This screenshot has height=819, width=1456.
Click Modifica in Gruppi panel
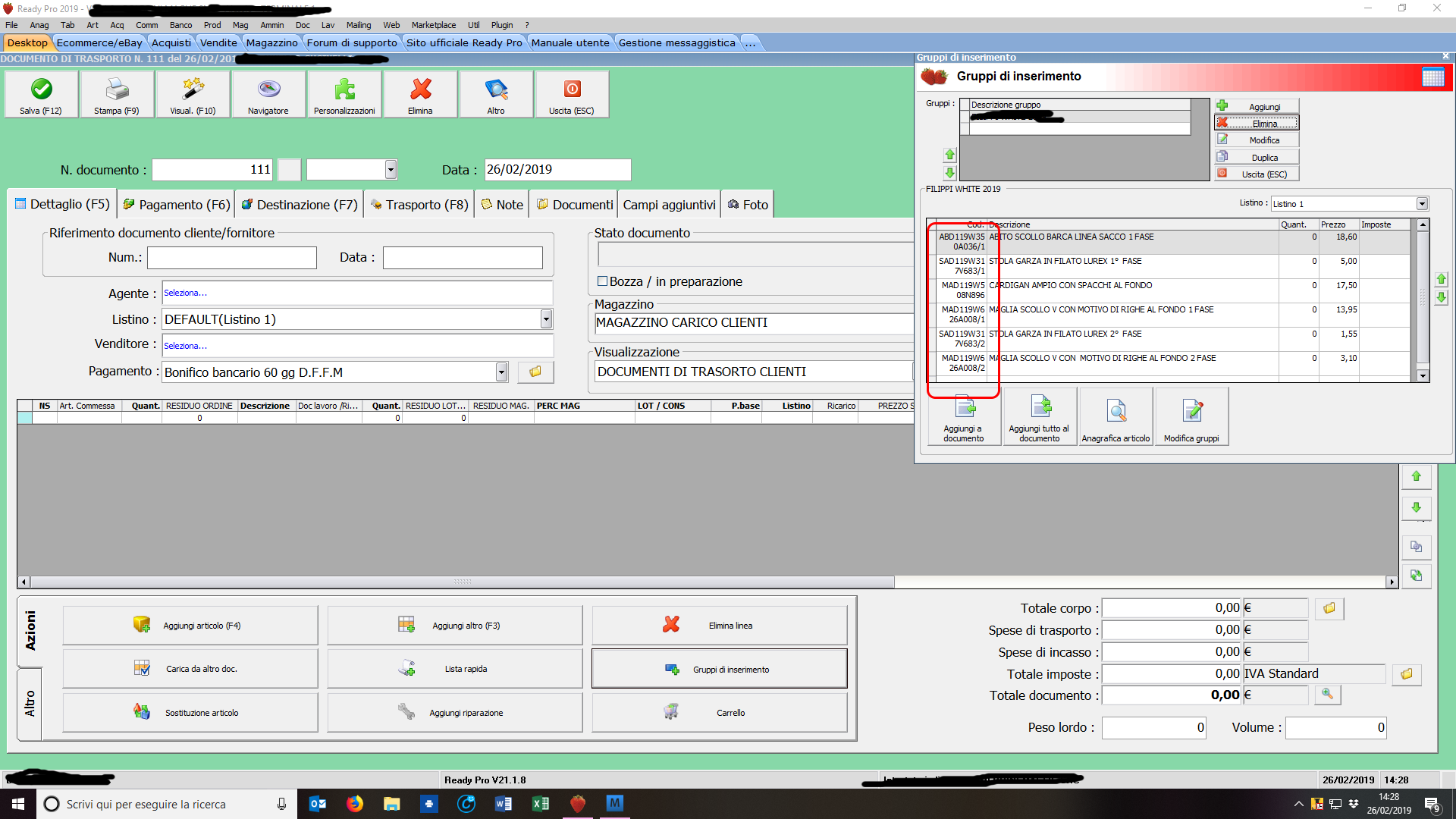click(x=1257, y=140)
